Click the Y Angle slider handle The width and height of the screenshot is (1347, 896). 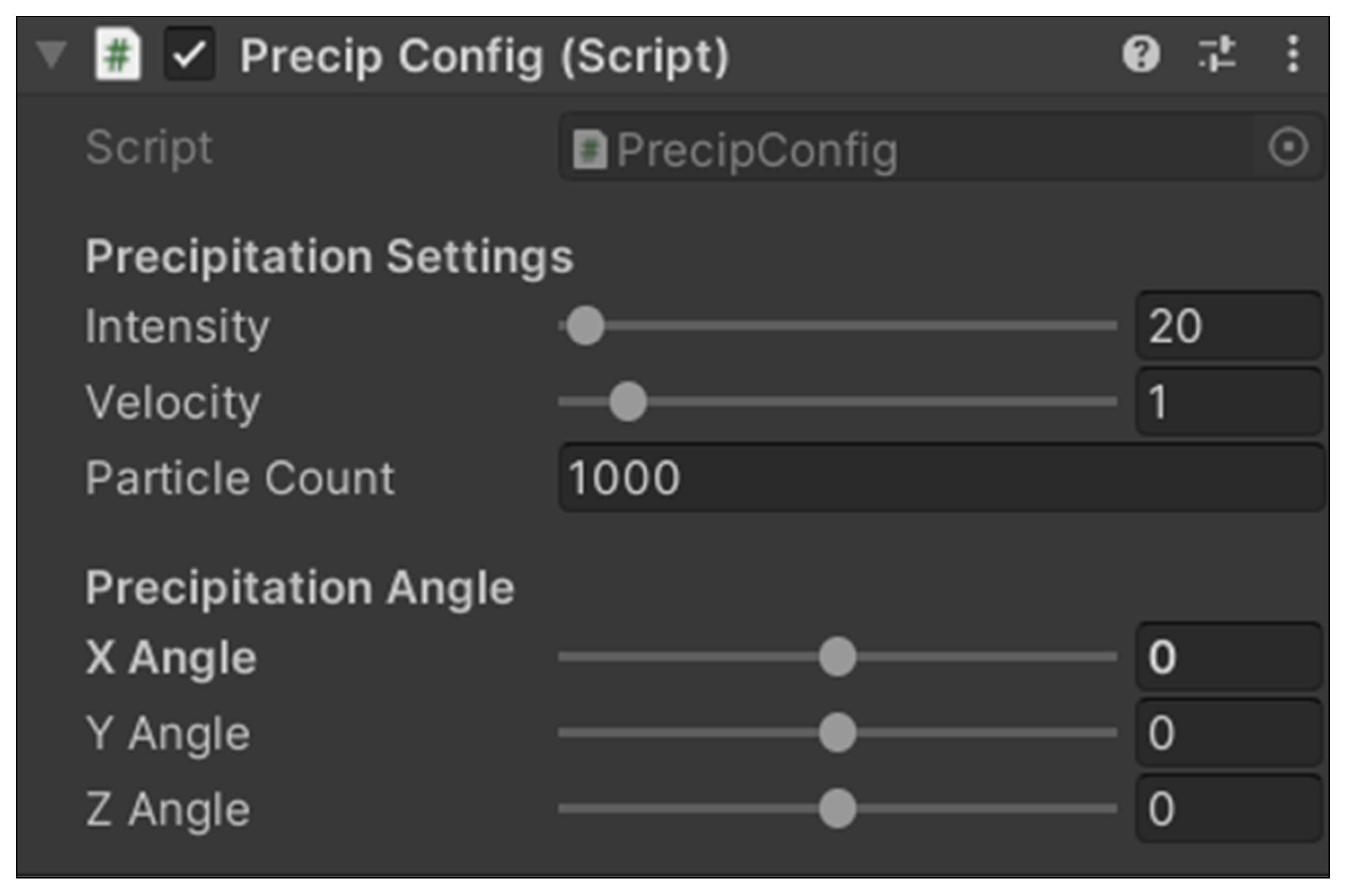[837, 732]
